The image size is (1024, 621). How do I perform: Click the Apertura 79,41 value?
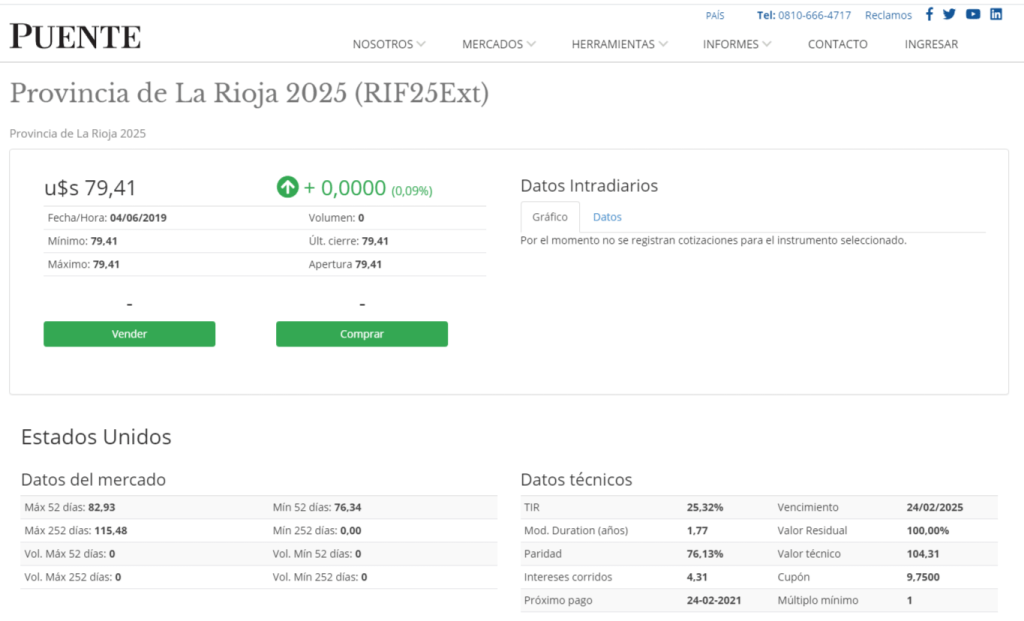[x=368, y=264]
